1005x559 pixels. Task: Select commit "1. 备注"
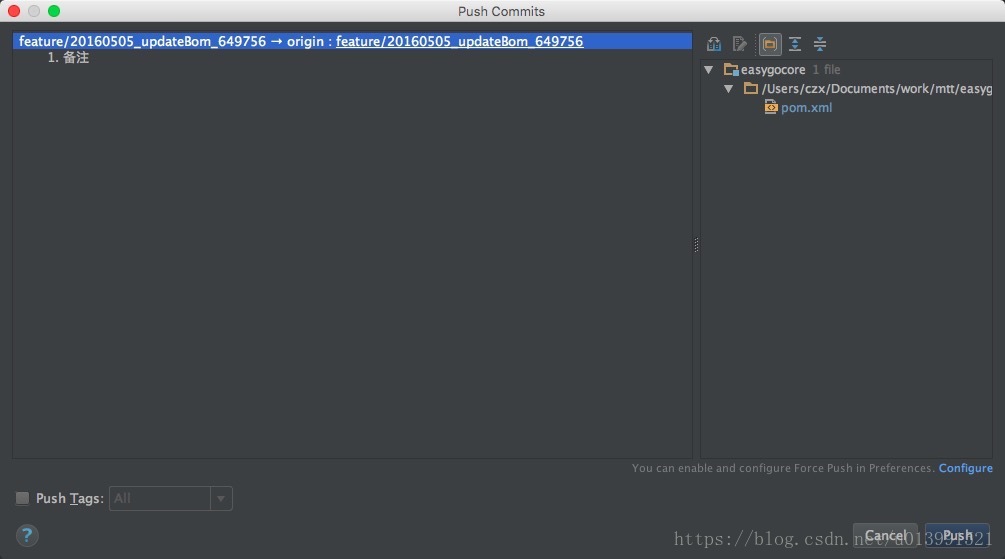69,58
